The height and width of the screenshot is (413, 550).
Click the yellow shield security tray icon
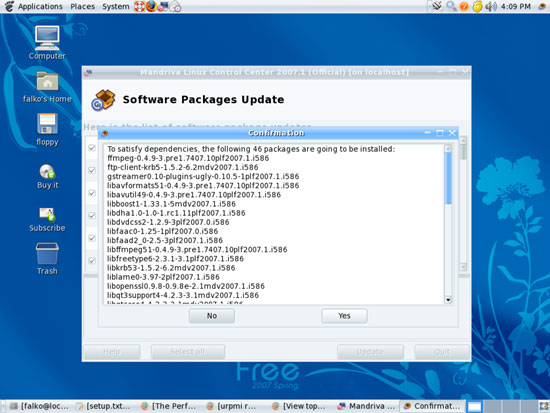coord(477,6)
